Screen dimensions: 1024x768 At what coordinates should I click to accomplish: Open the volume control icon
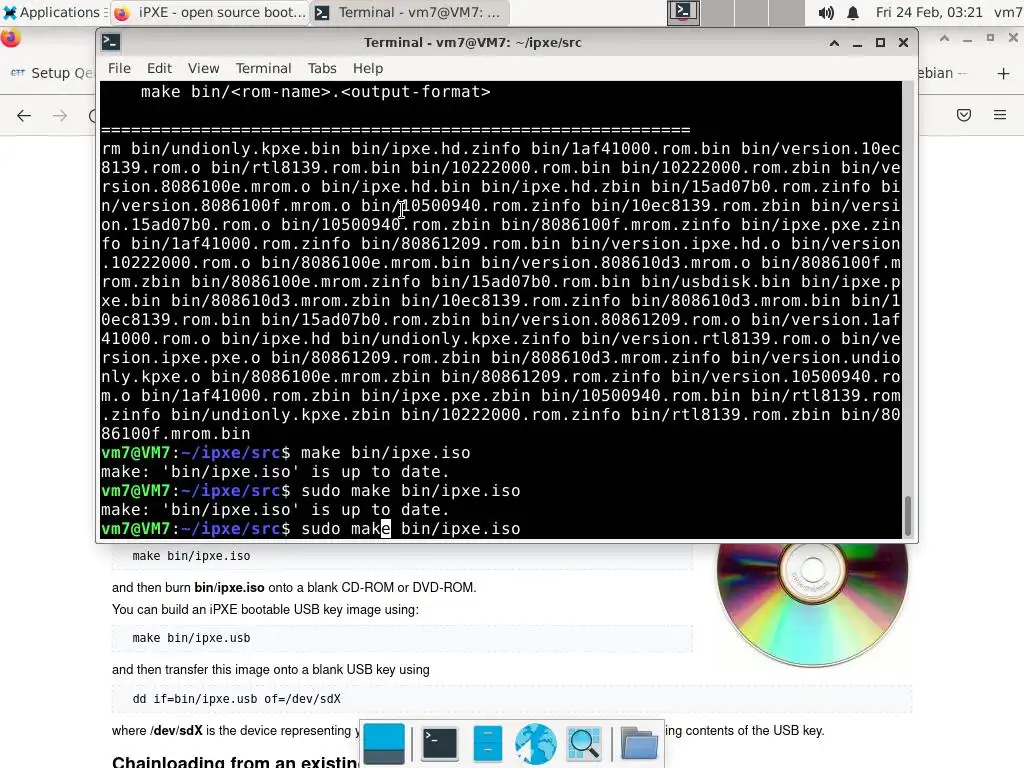826,12
